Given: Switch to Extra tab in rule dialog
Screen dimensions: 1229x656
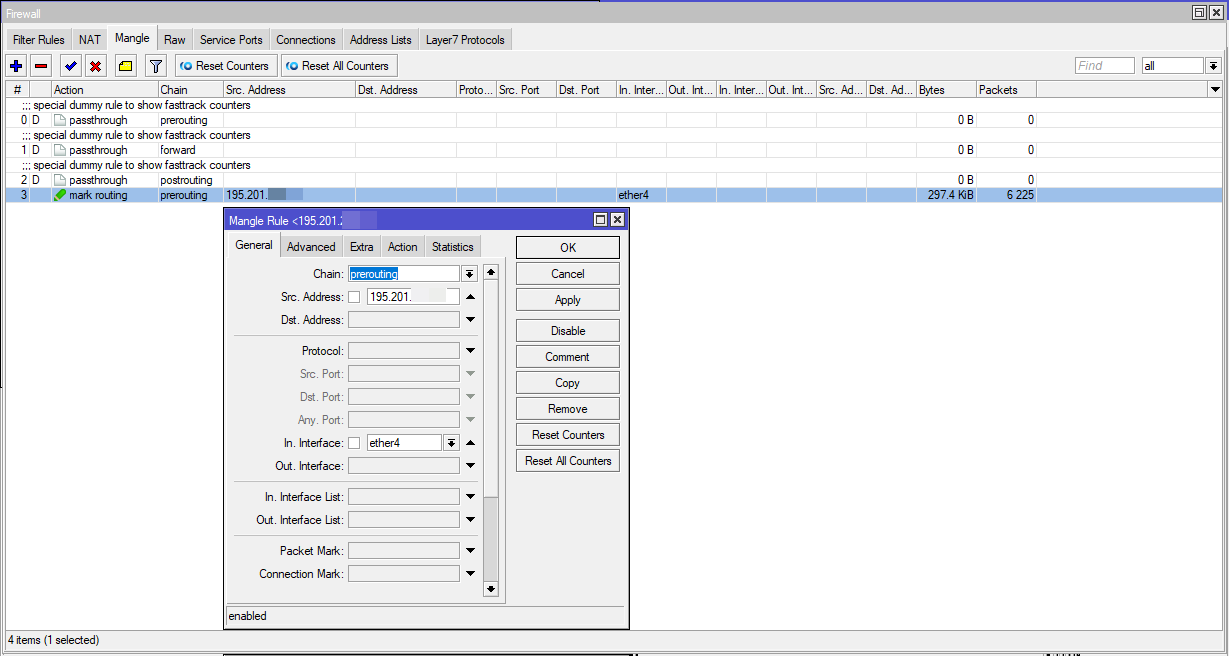Looking at the screenshot, I should tap(362, 247).
